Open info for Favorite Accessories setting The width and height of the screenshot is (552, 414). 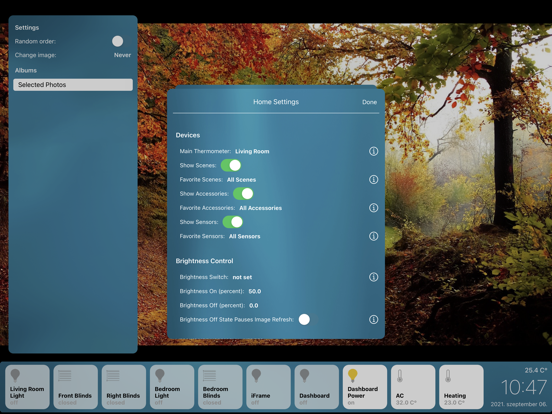point(374,208)
